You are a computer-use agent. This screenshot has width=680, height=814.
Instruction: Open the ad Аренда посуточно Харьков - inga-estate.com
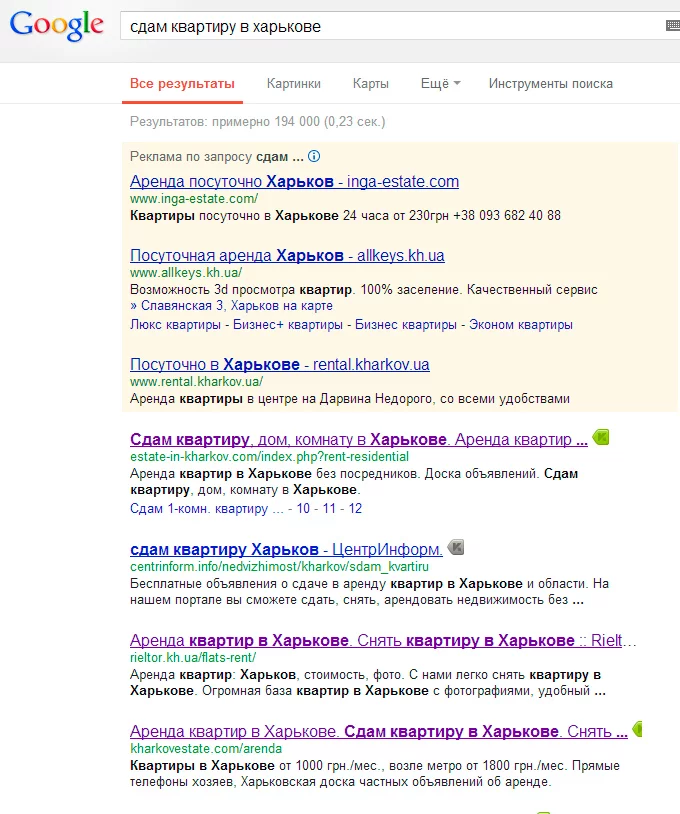point(294,181)
